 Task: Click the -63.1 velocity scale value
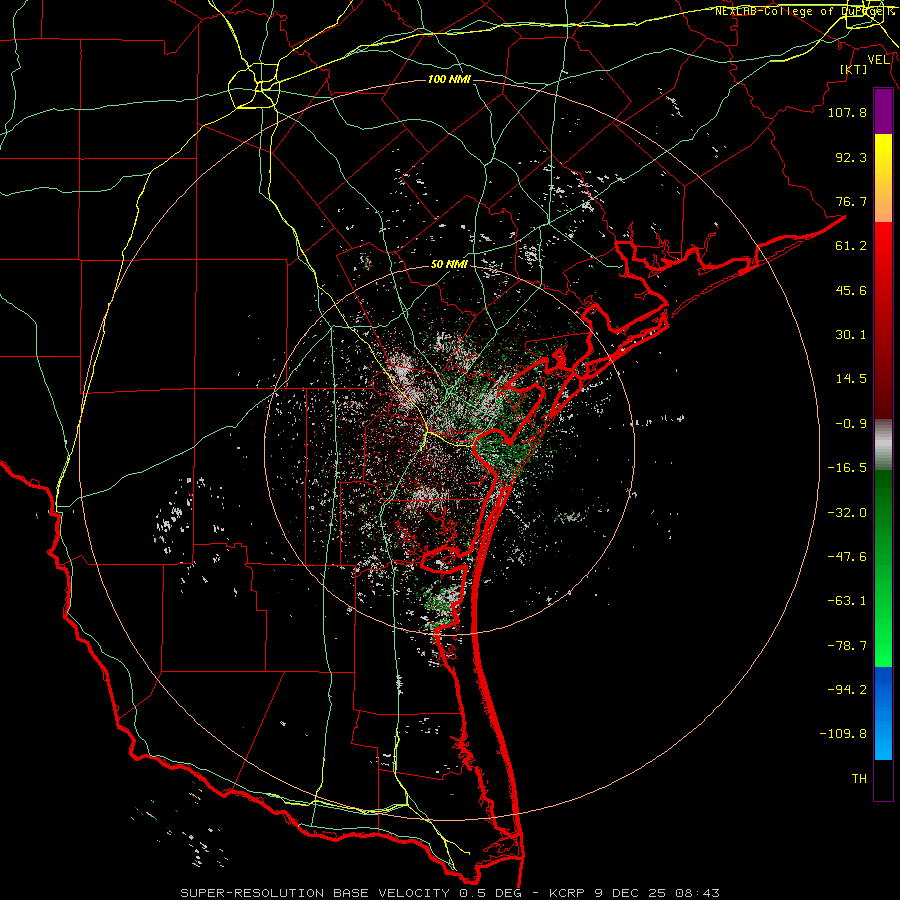[x=847, y=601]
